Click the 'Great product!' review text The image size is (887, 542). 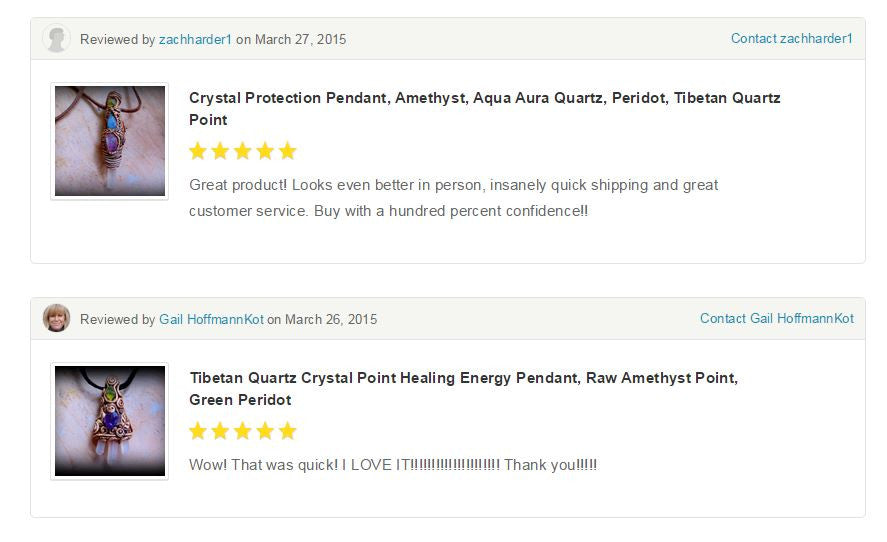click(454, 198)
